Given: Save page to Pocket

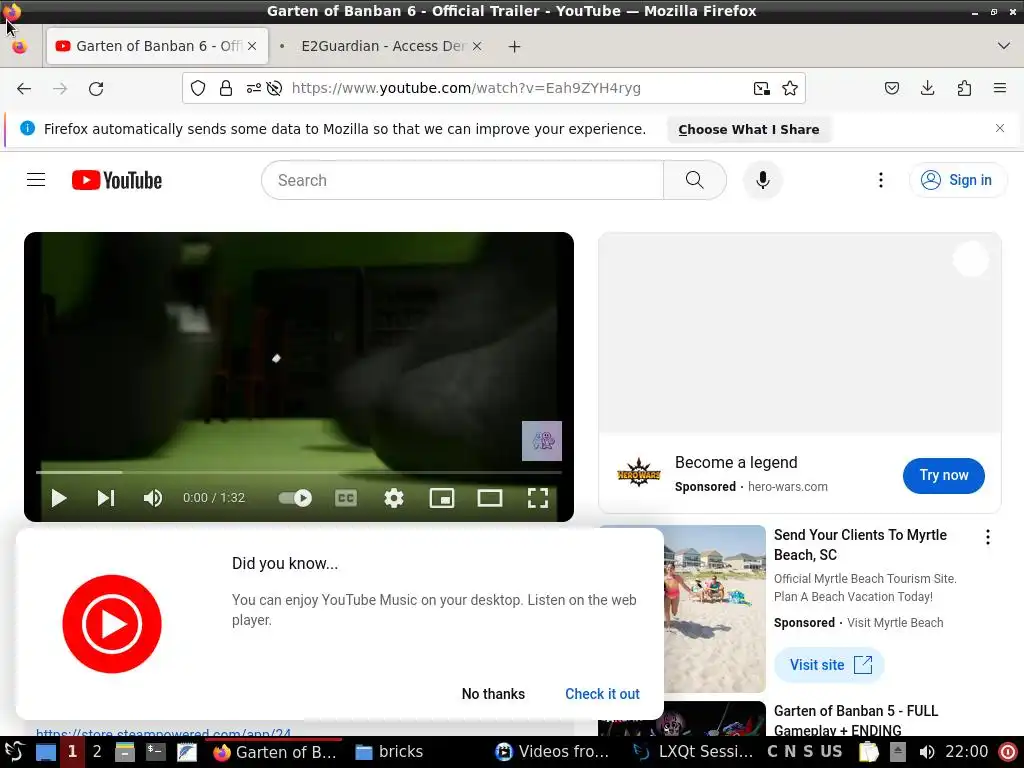Looking at the screenshot, I should click(x=891, y=88).
